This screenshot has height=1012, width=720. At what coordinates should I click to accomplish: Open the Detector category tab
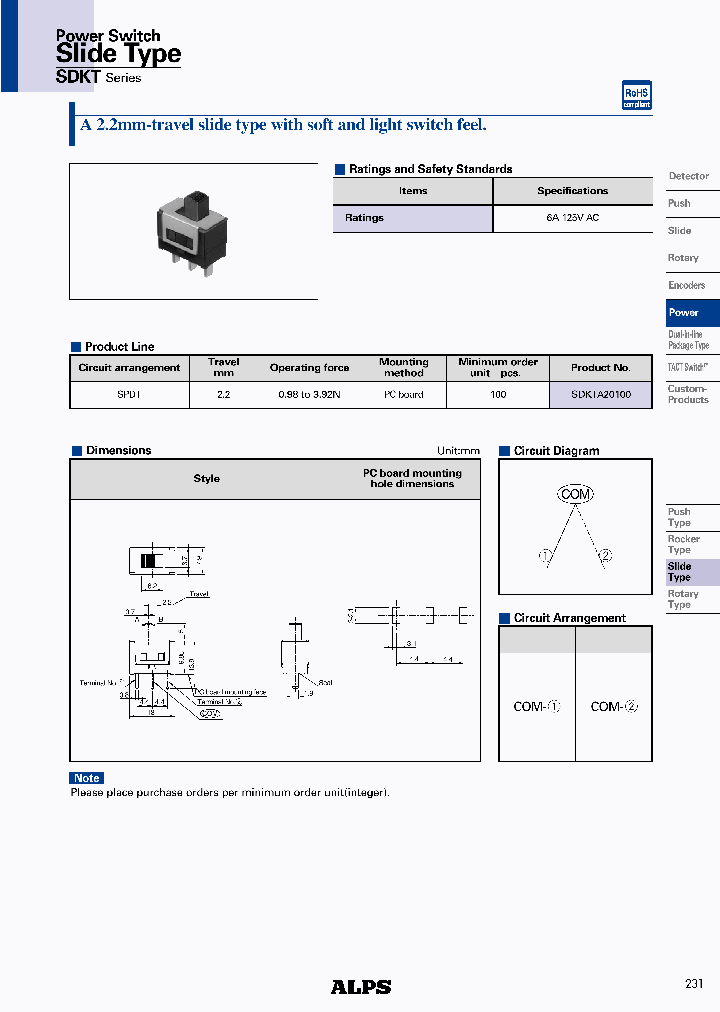click(x=688, y=176)
